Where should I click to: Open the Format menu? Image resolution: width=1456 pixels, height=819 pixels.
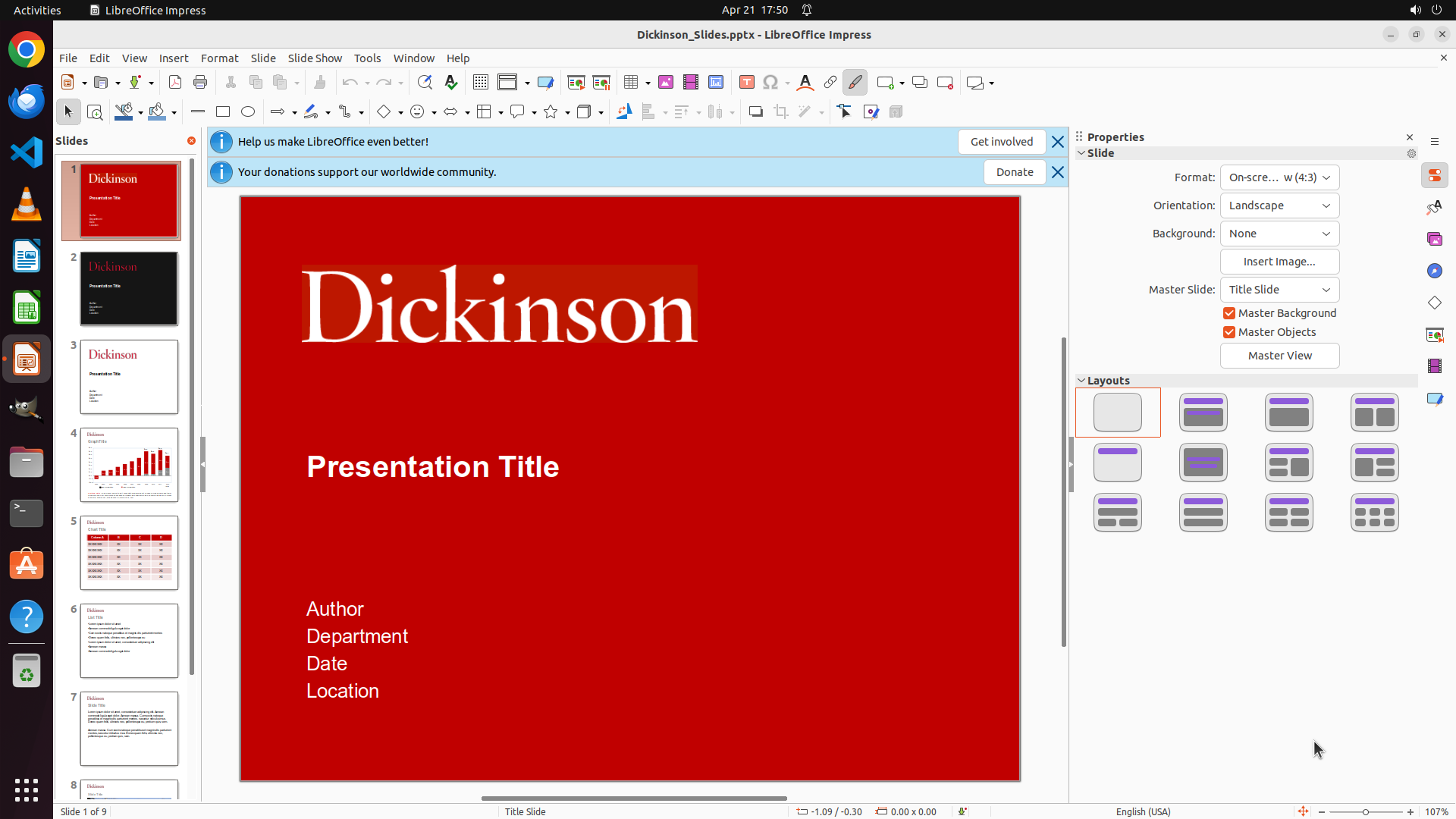219,58
